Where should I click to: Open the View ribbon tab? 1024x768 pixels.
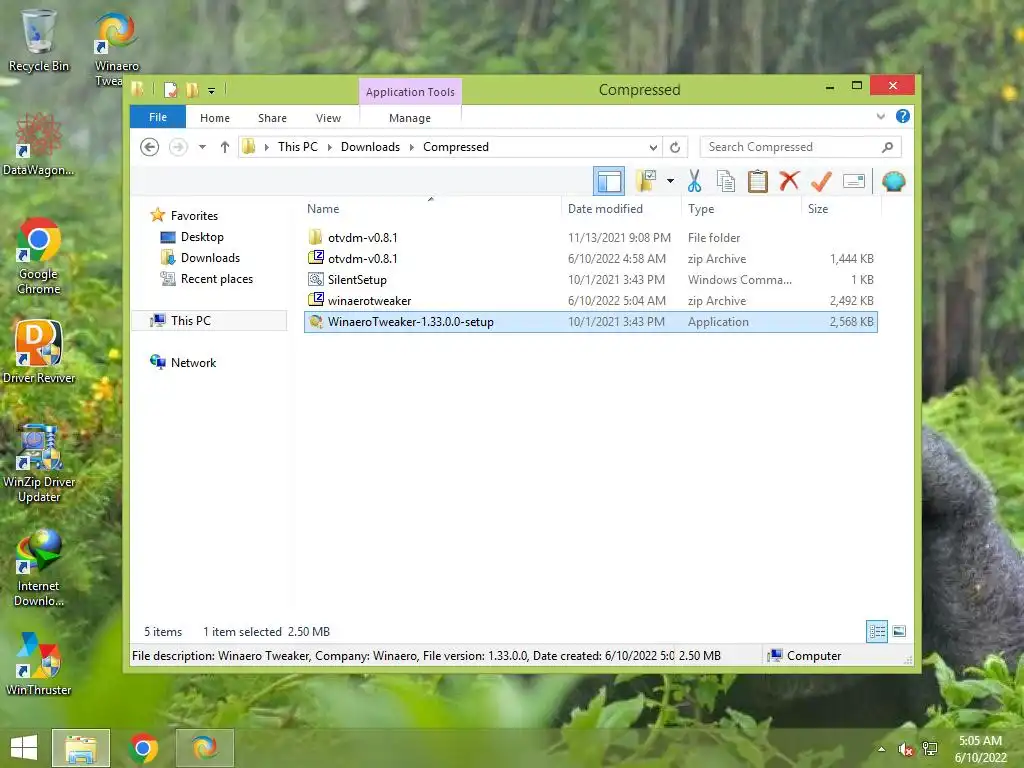tap(328, 118)
